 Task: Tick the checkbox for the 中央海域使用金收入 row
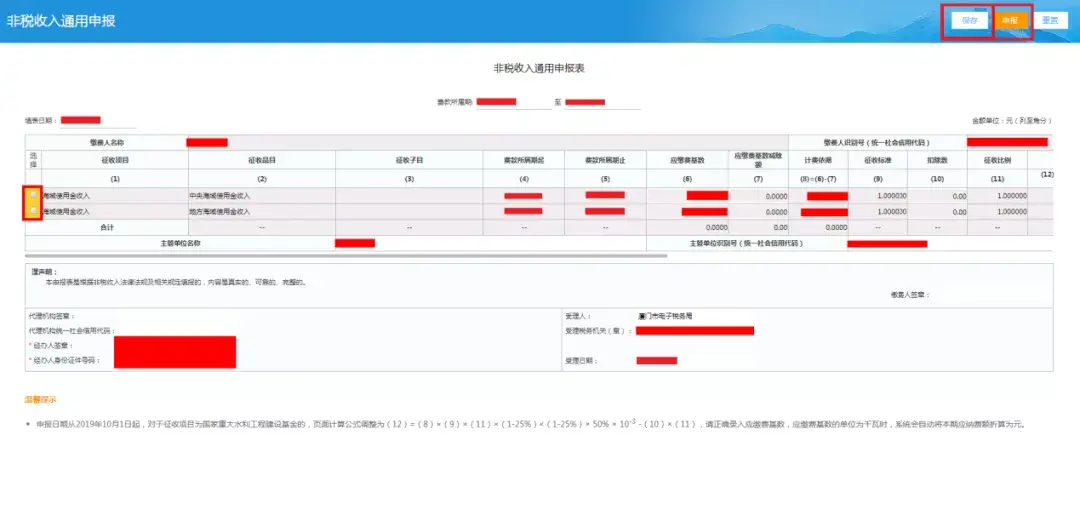(33, 195)
